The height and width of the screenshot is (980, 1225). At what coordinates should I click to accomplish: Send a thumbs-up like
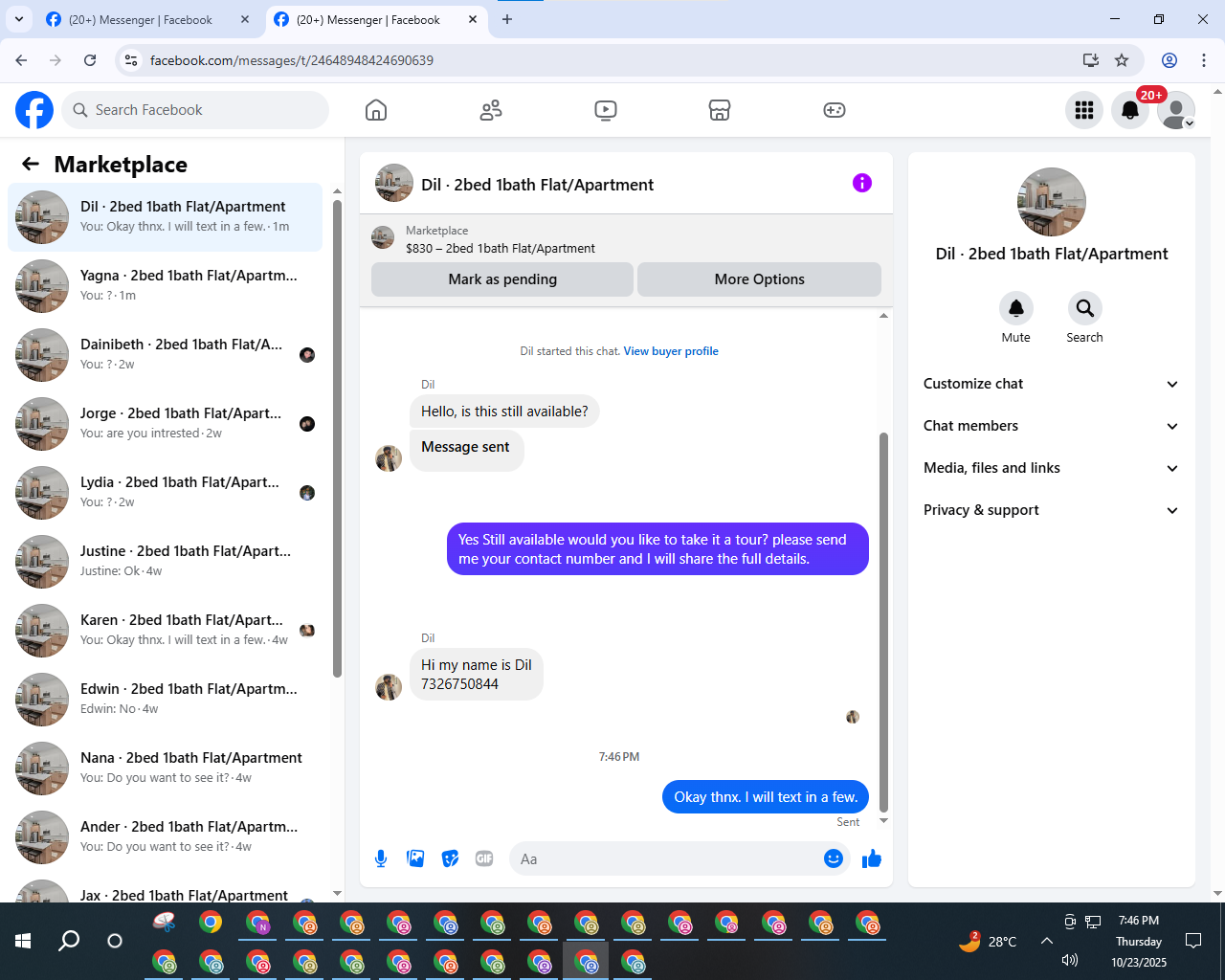coord(872,858)
